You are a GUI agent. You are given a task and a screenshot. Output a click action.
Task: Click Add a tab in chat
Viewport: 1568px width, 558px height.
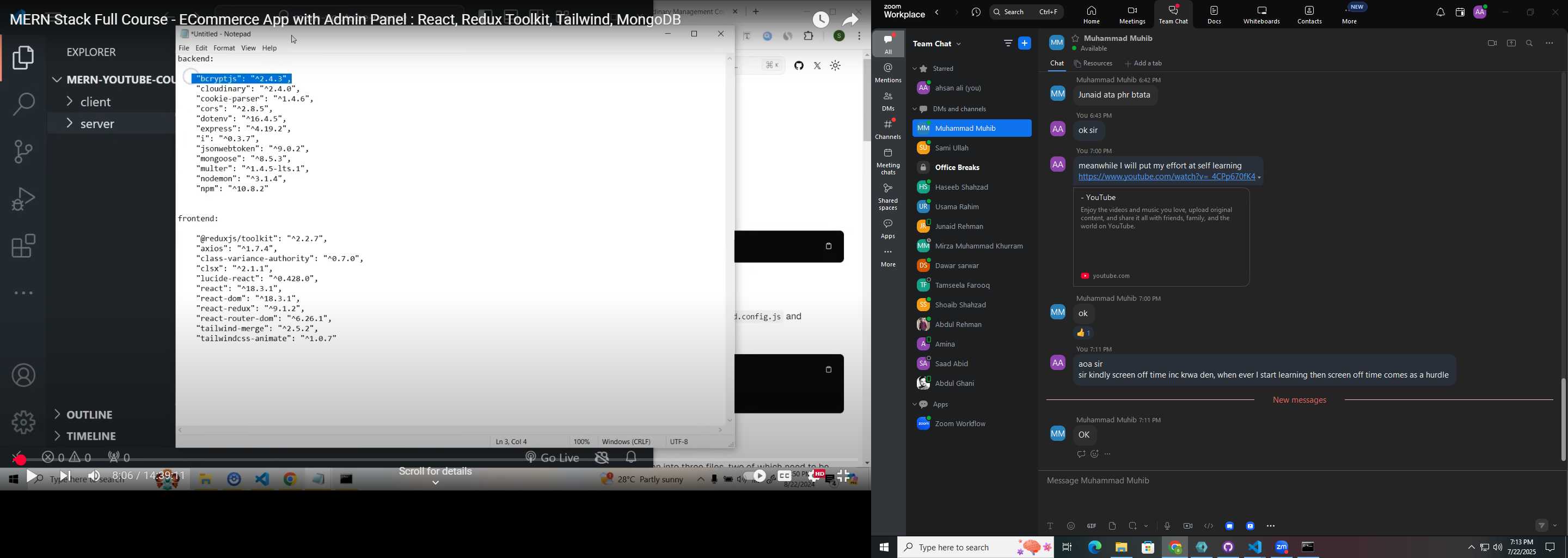coord(1144,64)
